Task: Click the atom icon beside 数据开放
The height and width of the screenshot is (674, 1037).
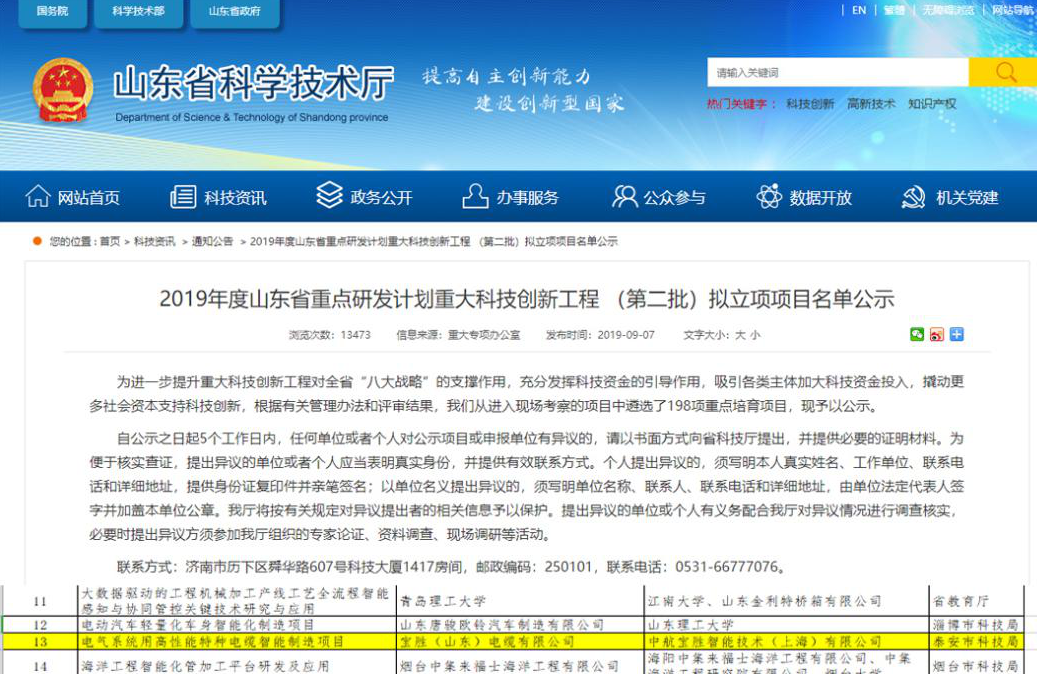Action: coord(769,196)
